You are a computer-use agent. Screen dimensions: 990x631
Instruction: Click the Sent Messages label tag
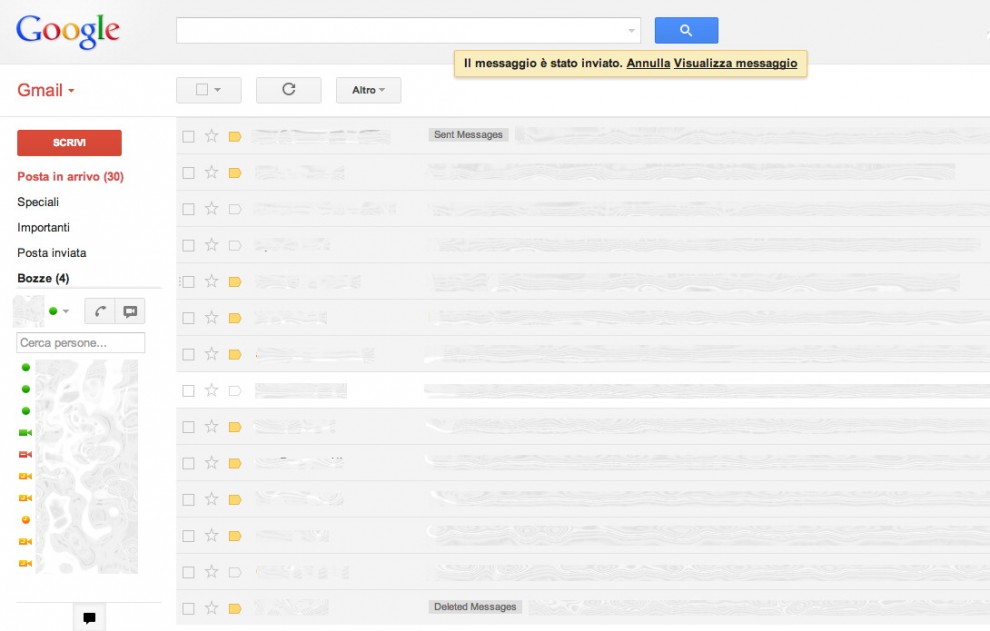point(468,135)
